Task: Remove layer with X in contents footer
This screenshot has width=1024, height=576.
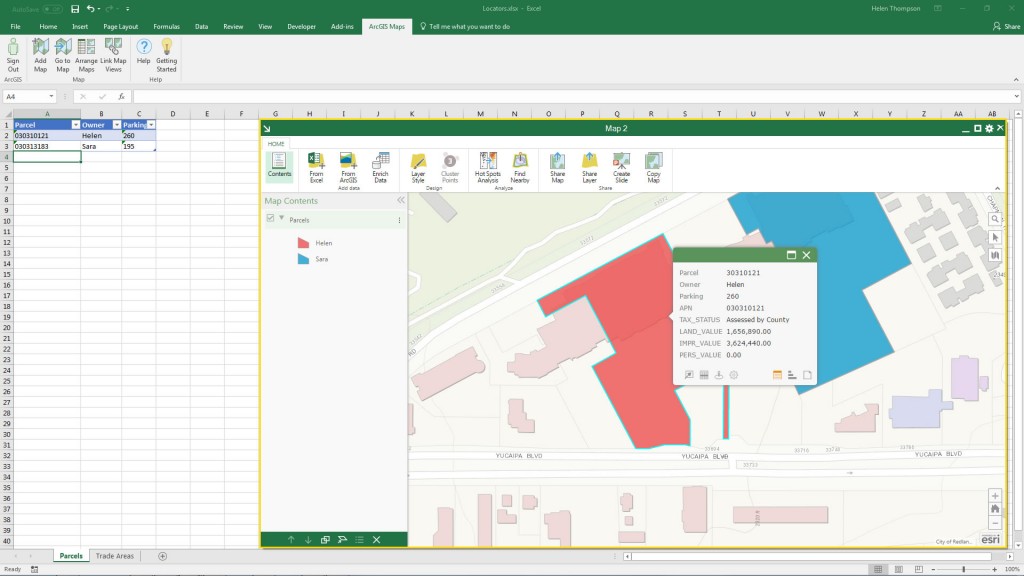Action: click(x=376, y=539)
